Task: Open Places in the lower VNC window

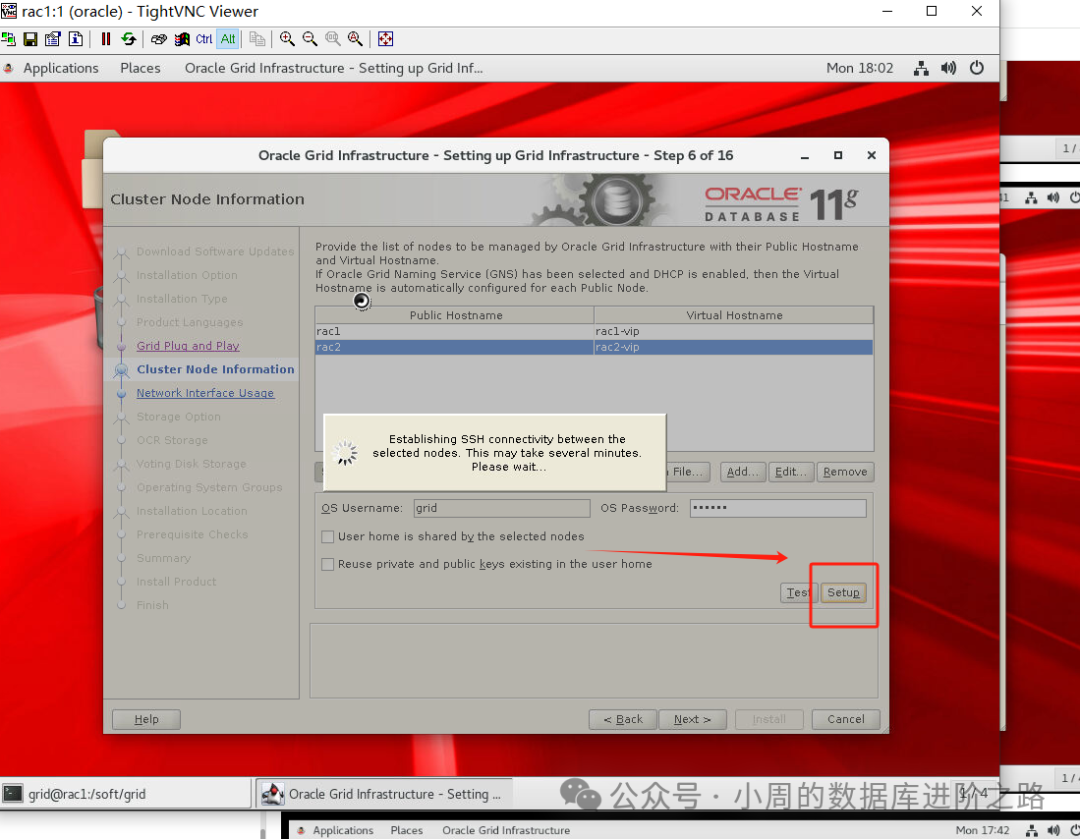Action: point(406,831)
